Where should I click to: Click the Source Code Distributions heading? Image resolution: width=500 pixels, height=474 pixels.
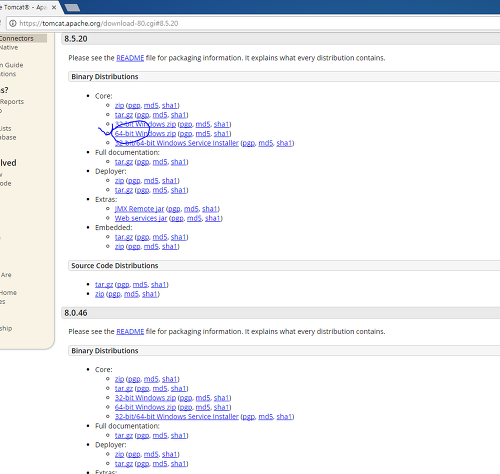[x=115, y=266]
